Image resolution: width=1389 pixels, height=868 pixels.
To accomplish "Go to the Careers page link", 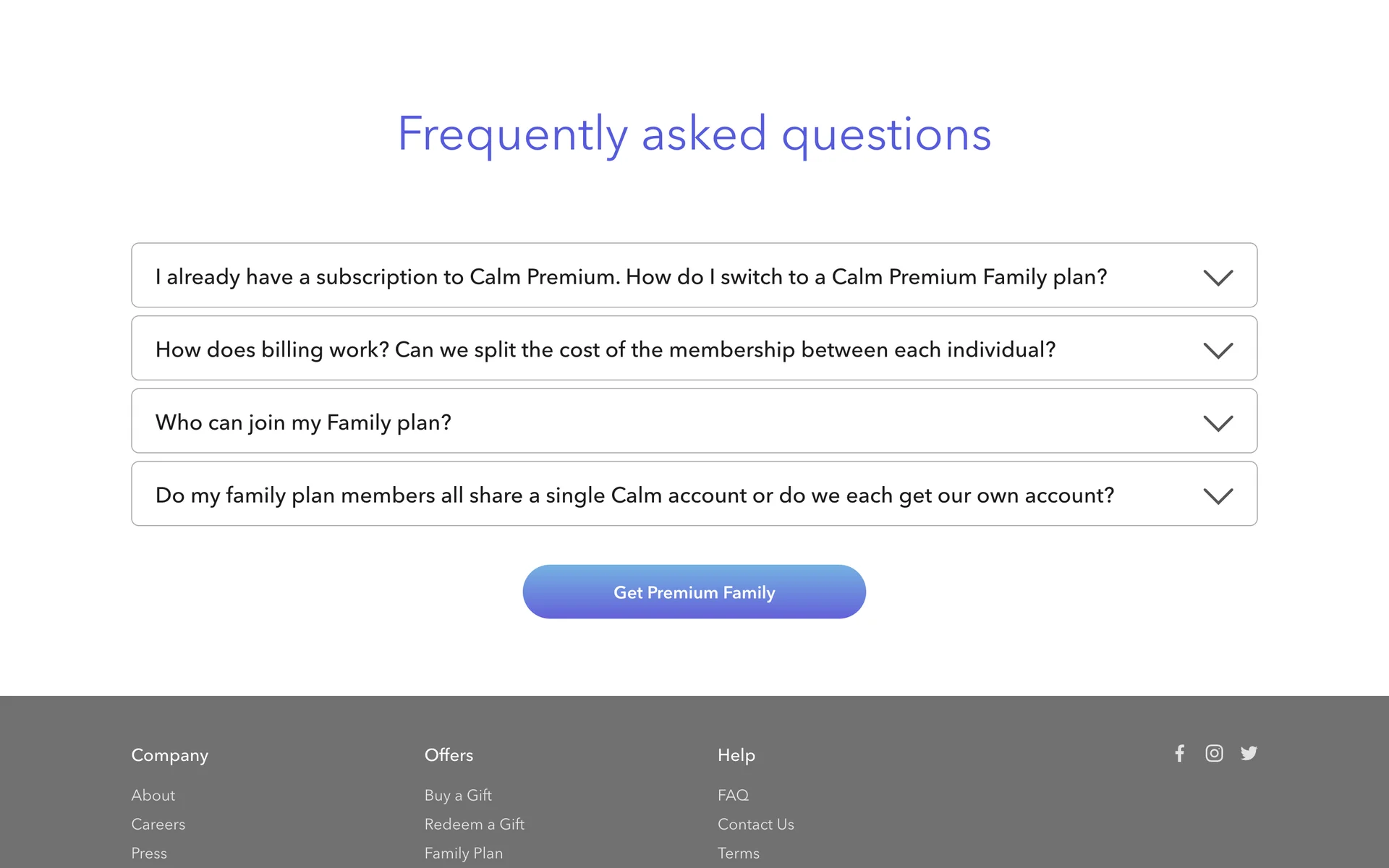I will (158, 824).
